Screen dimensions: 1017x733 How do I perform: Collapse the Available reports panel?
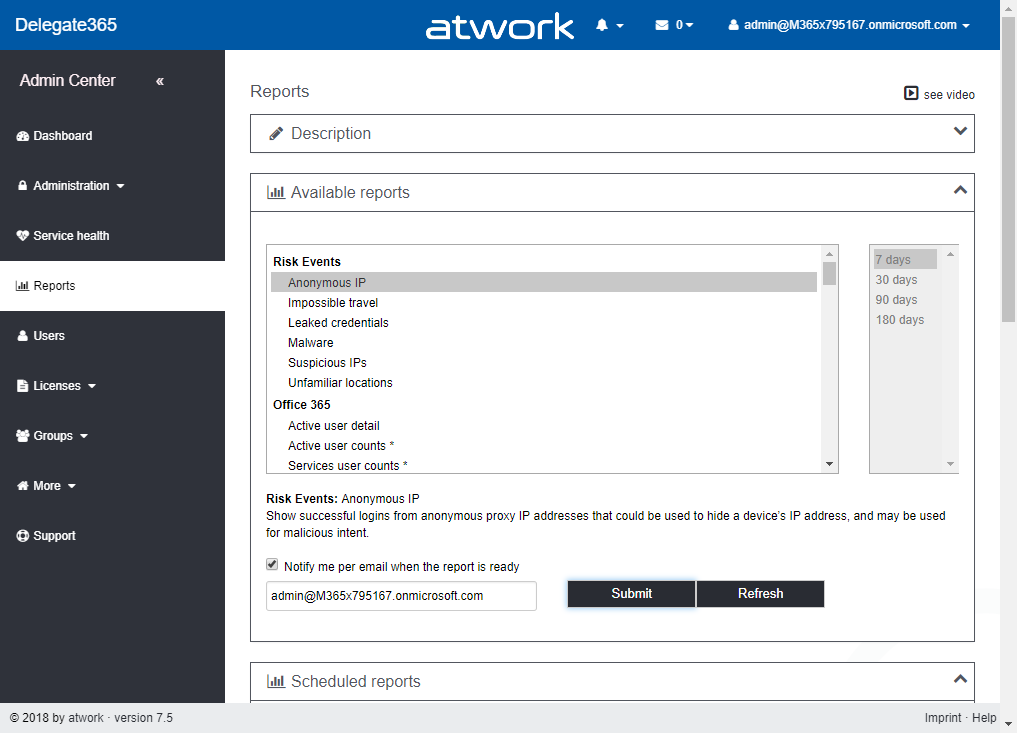tap(960, 190)
